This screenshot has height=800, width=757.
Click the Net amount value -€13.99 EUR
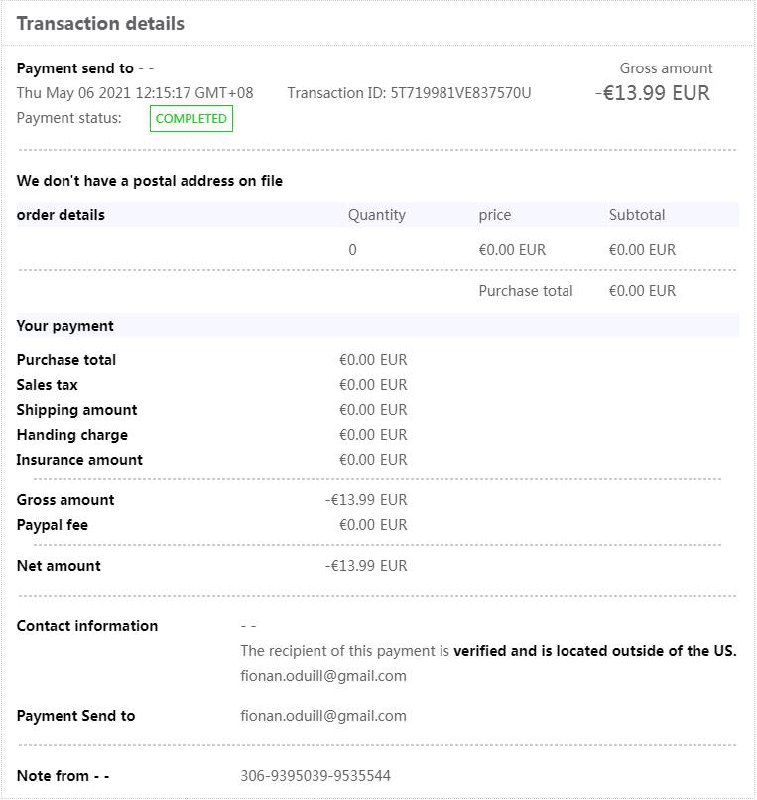(366, 566)
